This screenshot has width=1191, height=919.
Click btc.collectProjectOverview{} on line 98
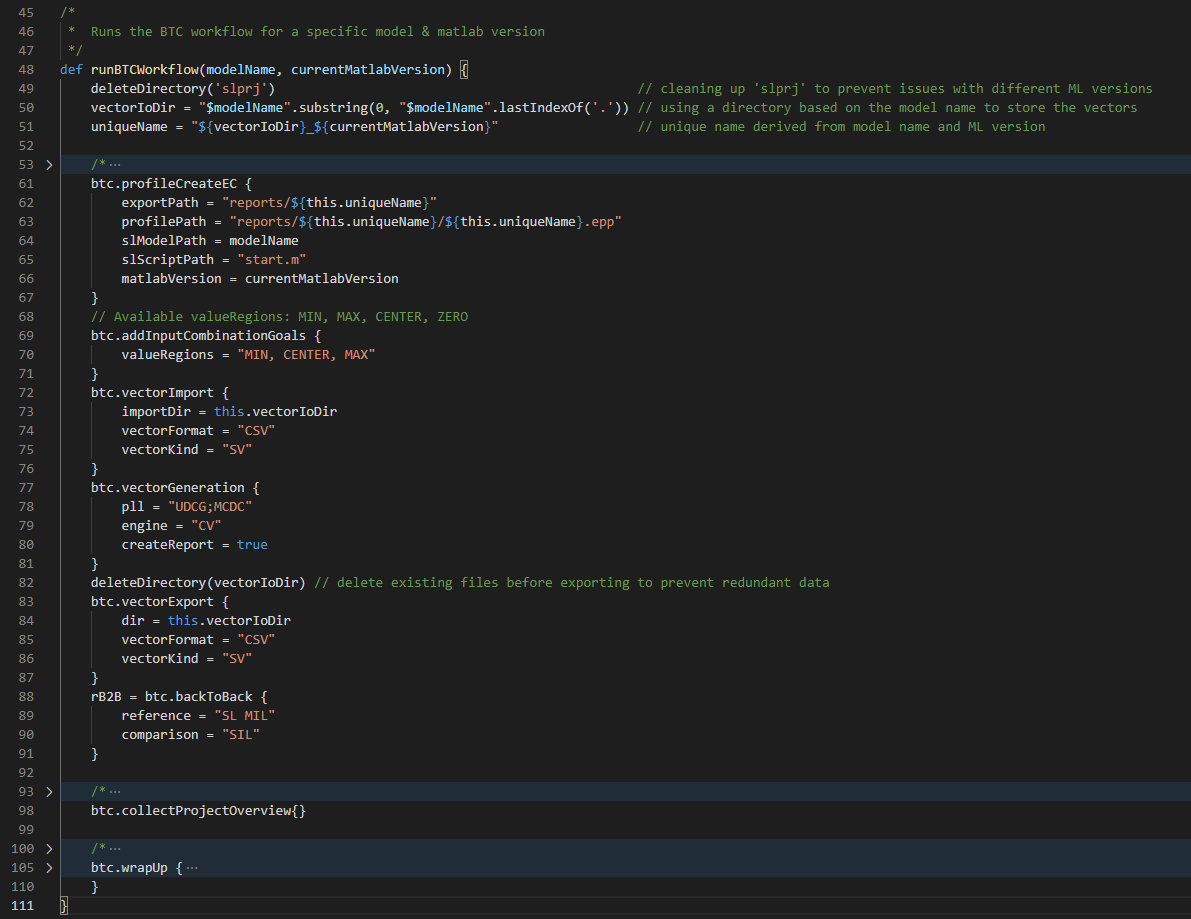coord(197,810)
